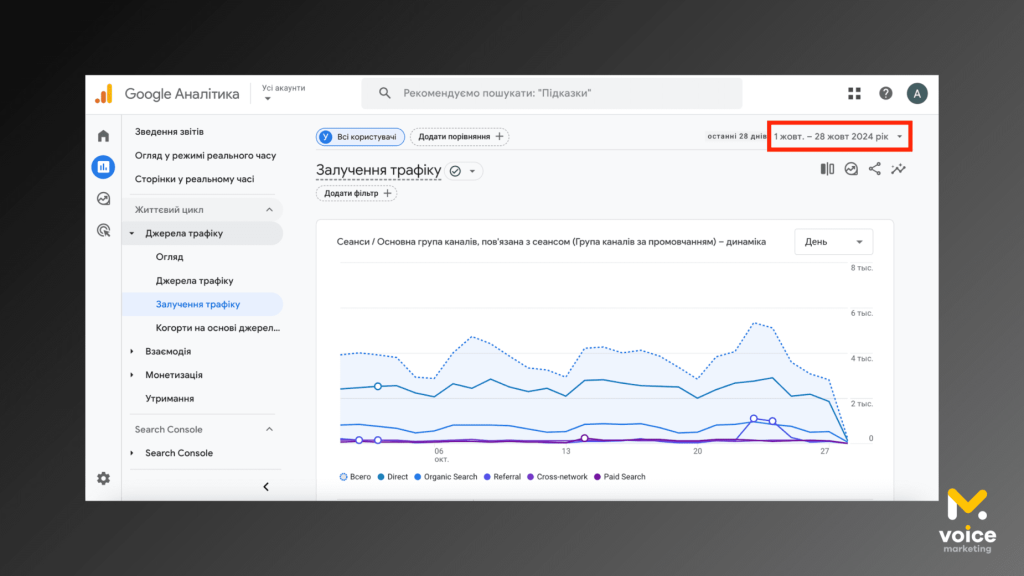
Task: Click the Додати фільтр button
Action: 355,193
